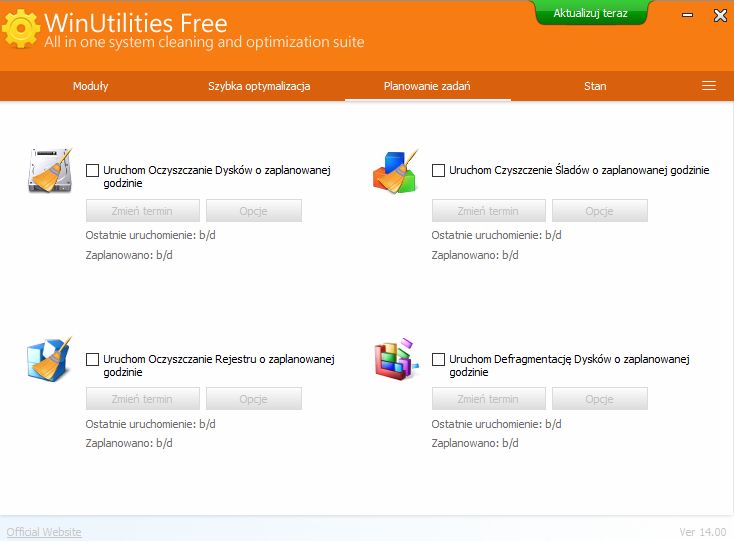Click Zmień termin for Czyszczenie Śladów
This screenshot has height=541, width=734.
pos(489,211)
